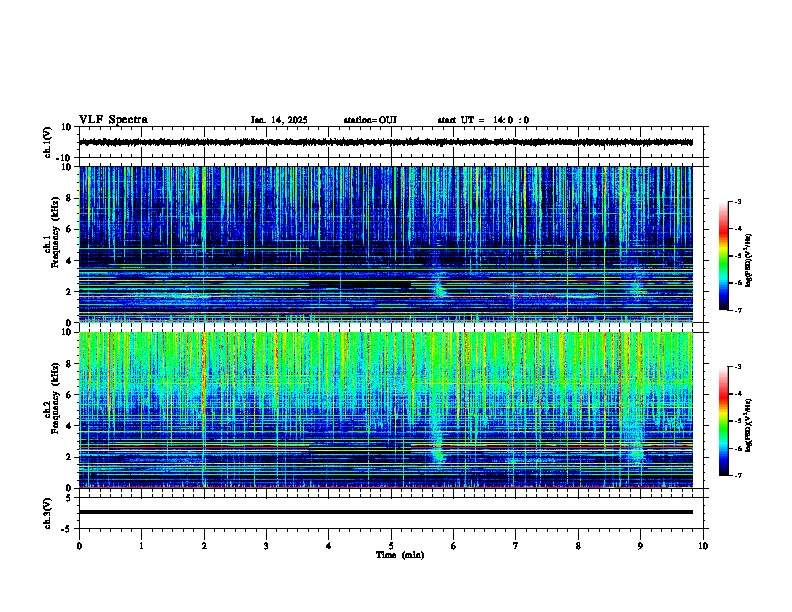Click the 'ch.2 Frequency (kHz)' axis label
The image size is (792, 612).
[x=52, y=398]
